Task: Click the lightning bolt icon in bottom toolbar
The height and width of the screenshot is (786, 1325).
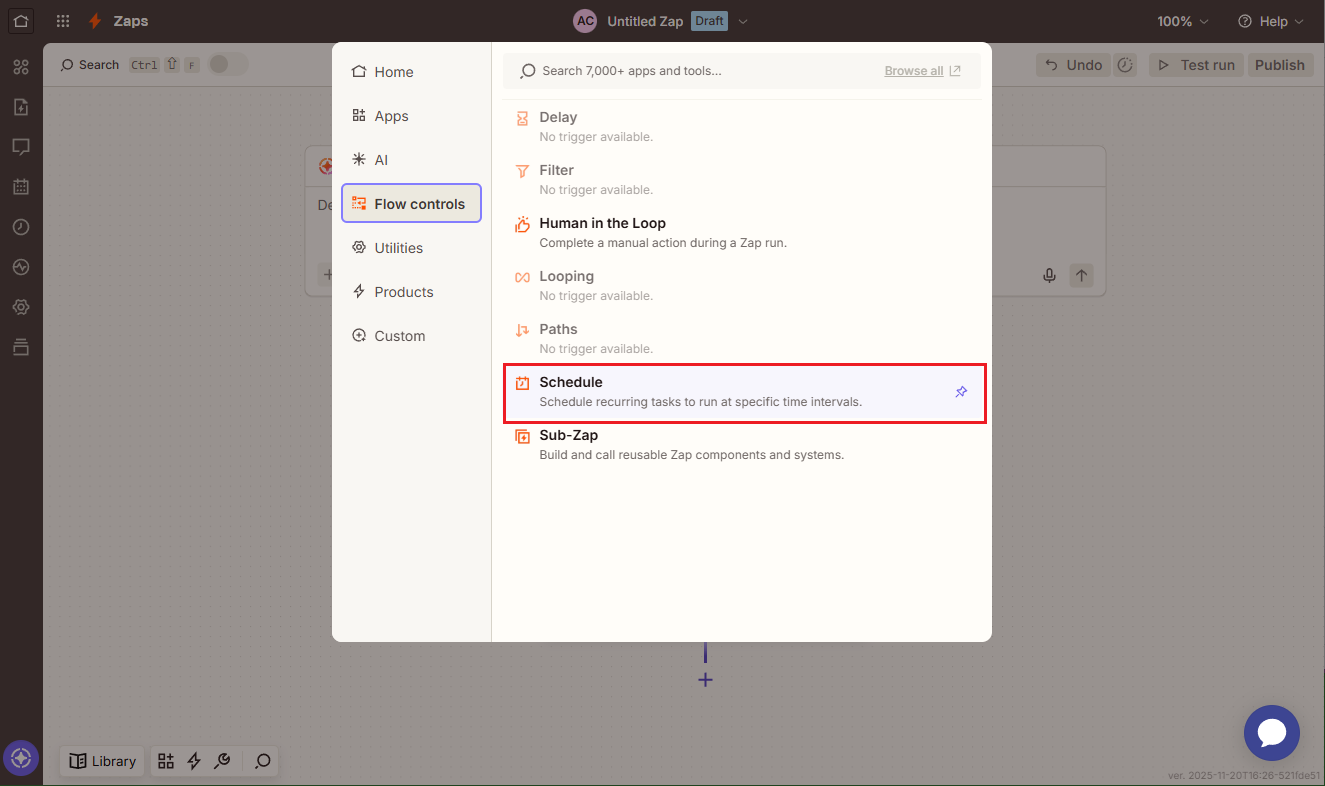Action: click(194, 761)
